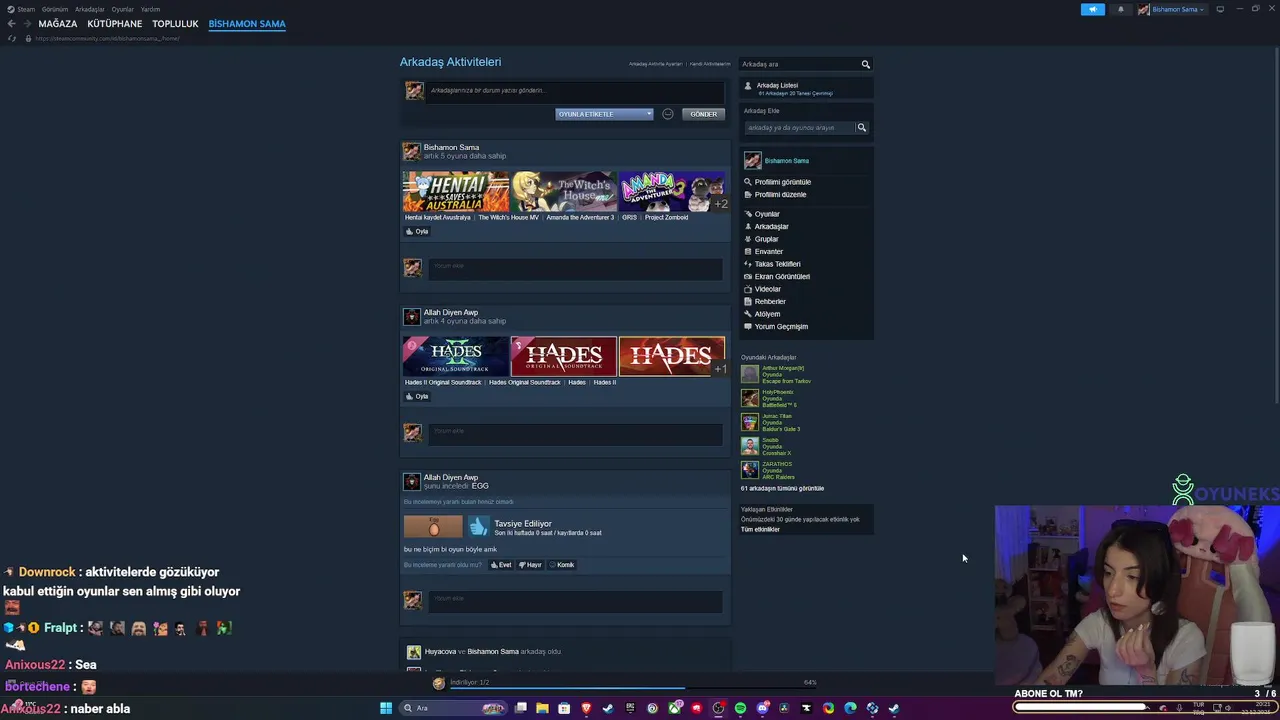Open the Project Zomboid game link
The height and width of the screenshot is (720, 1280).
666,217
